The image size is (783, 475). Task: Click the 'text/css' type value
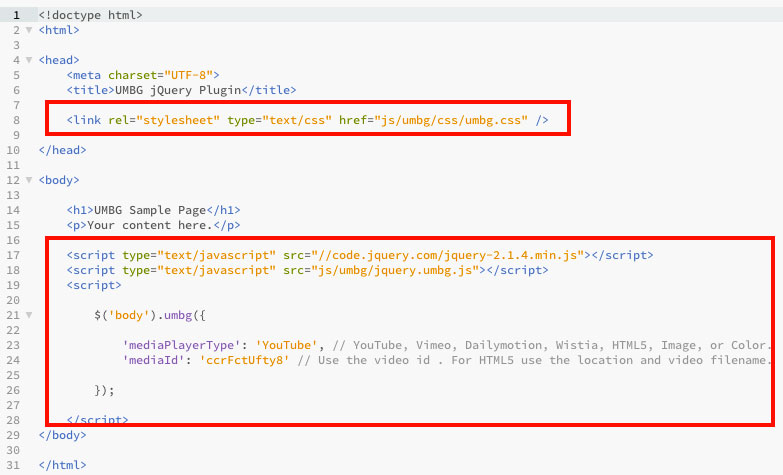click(x=297, y=120)
